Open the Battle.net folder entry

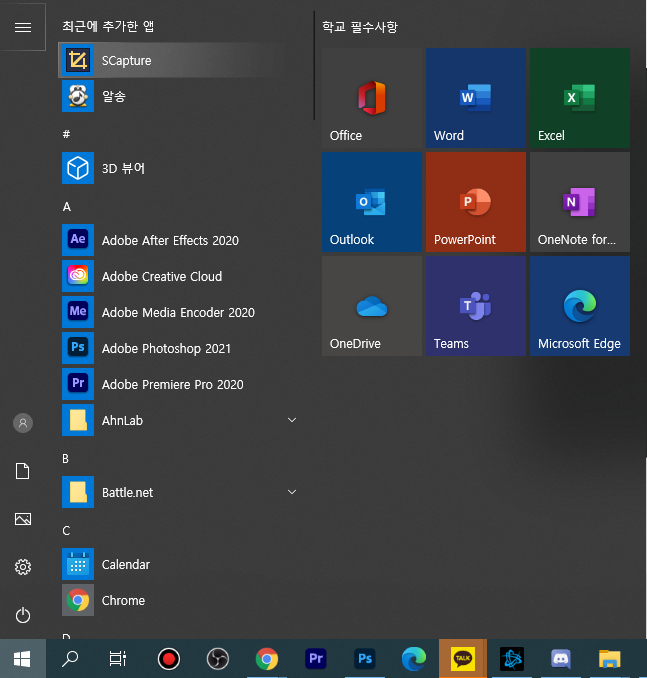(179, 492)
